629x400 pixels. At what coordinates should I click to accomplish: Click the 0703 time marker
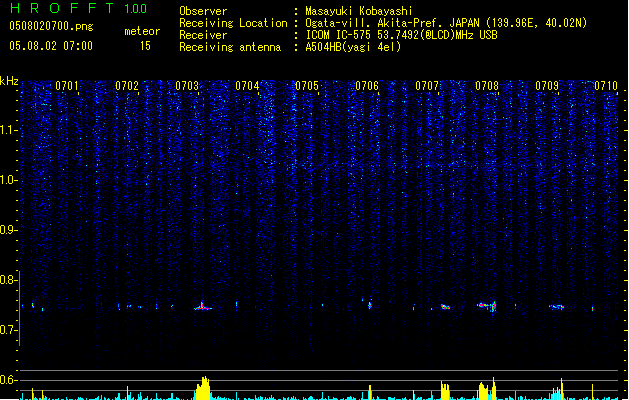click(x=187, y=86)
